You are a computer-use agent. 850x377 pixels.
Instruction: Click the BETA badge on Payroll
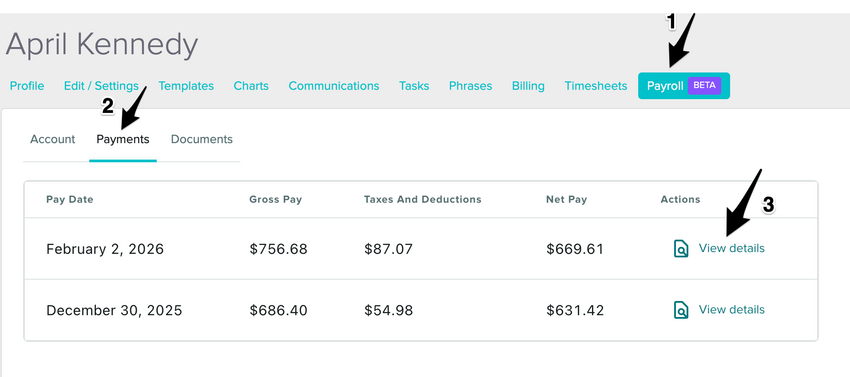click(704, 86)
